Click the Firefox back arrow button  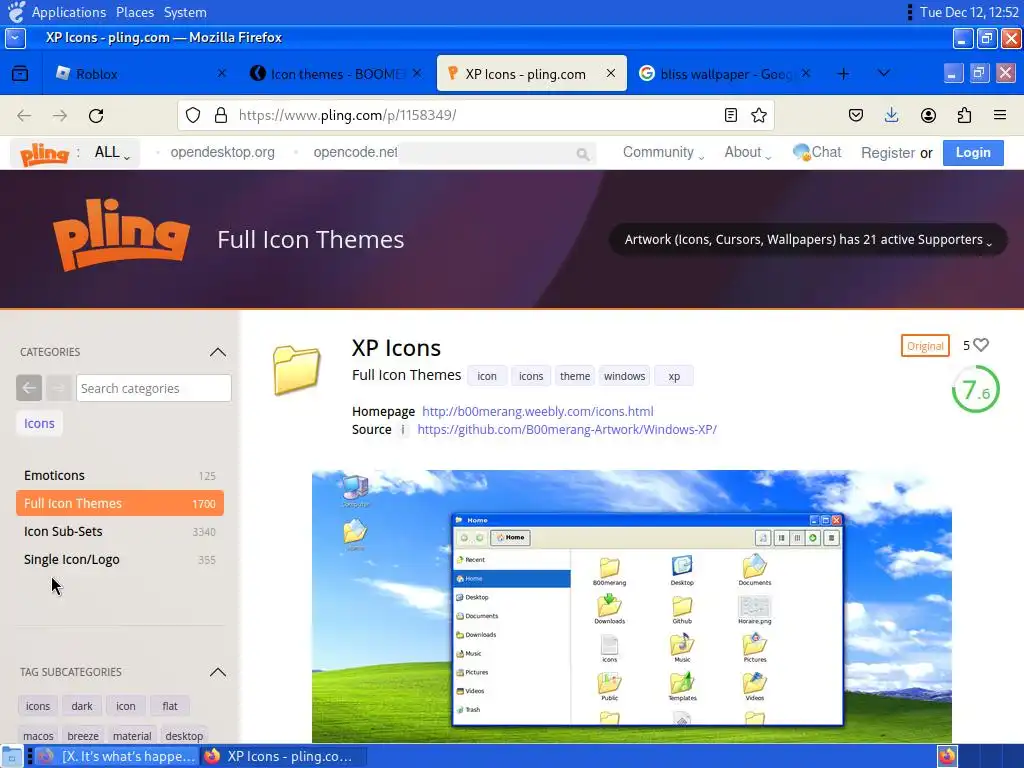pyautogui.click(x=24, y=116)
